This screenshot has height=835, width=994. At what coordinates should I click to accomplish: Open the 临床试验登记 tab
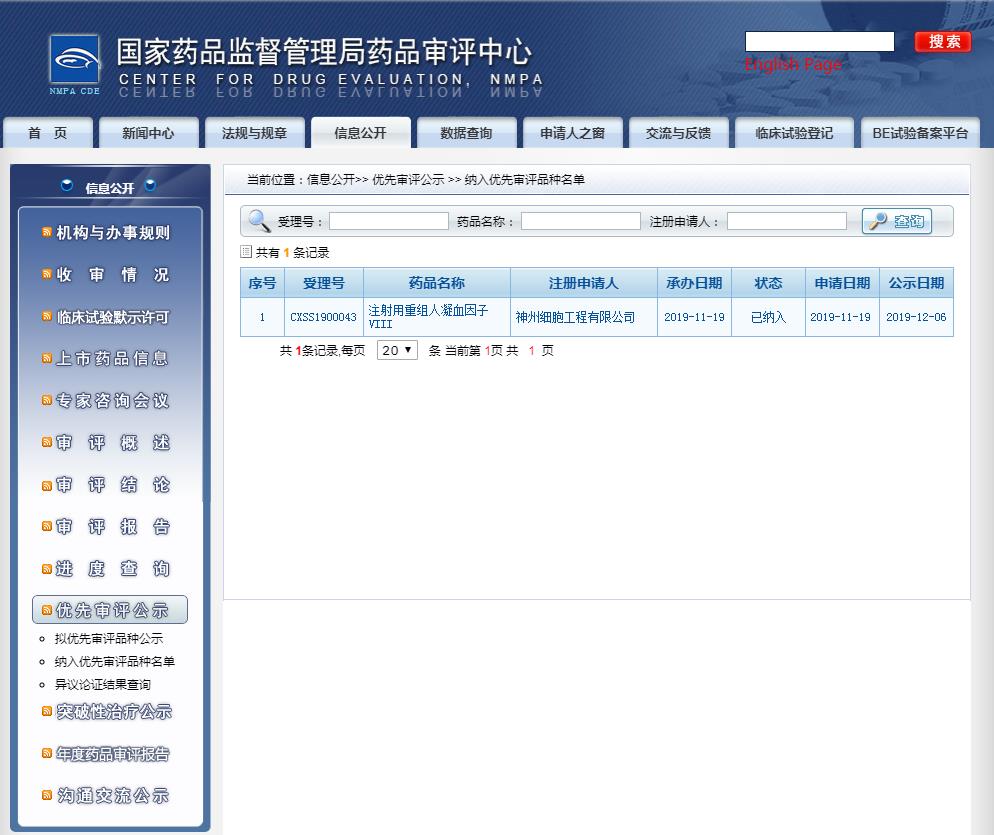[794, 133]
